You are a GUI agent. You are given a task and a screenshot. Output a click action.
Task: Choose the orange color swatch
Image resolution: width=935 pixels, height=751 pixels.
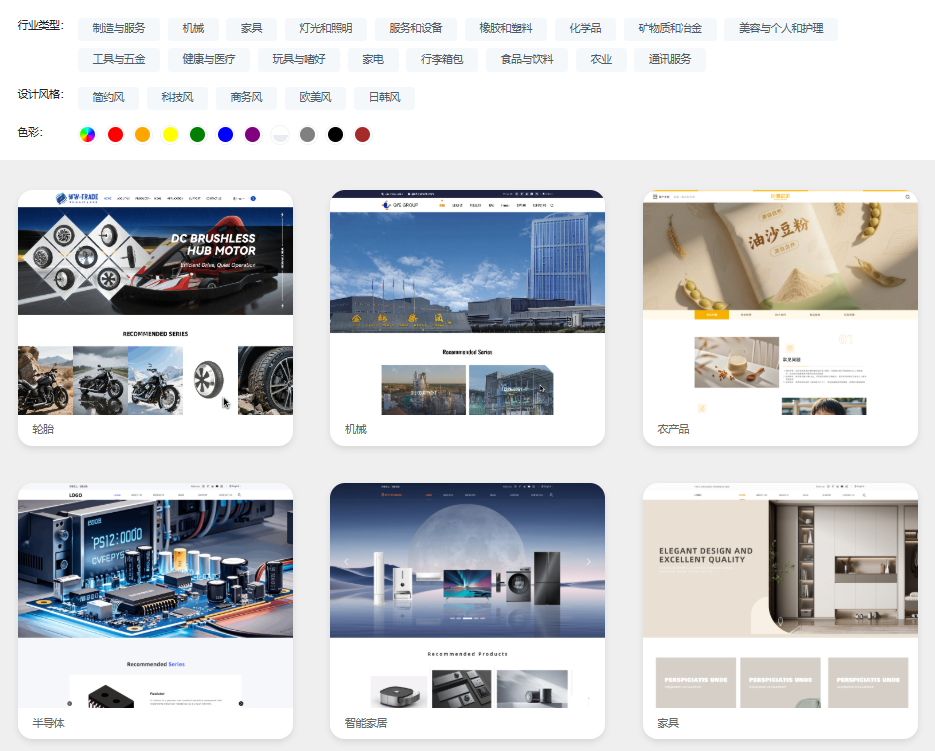point(143,134)
